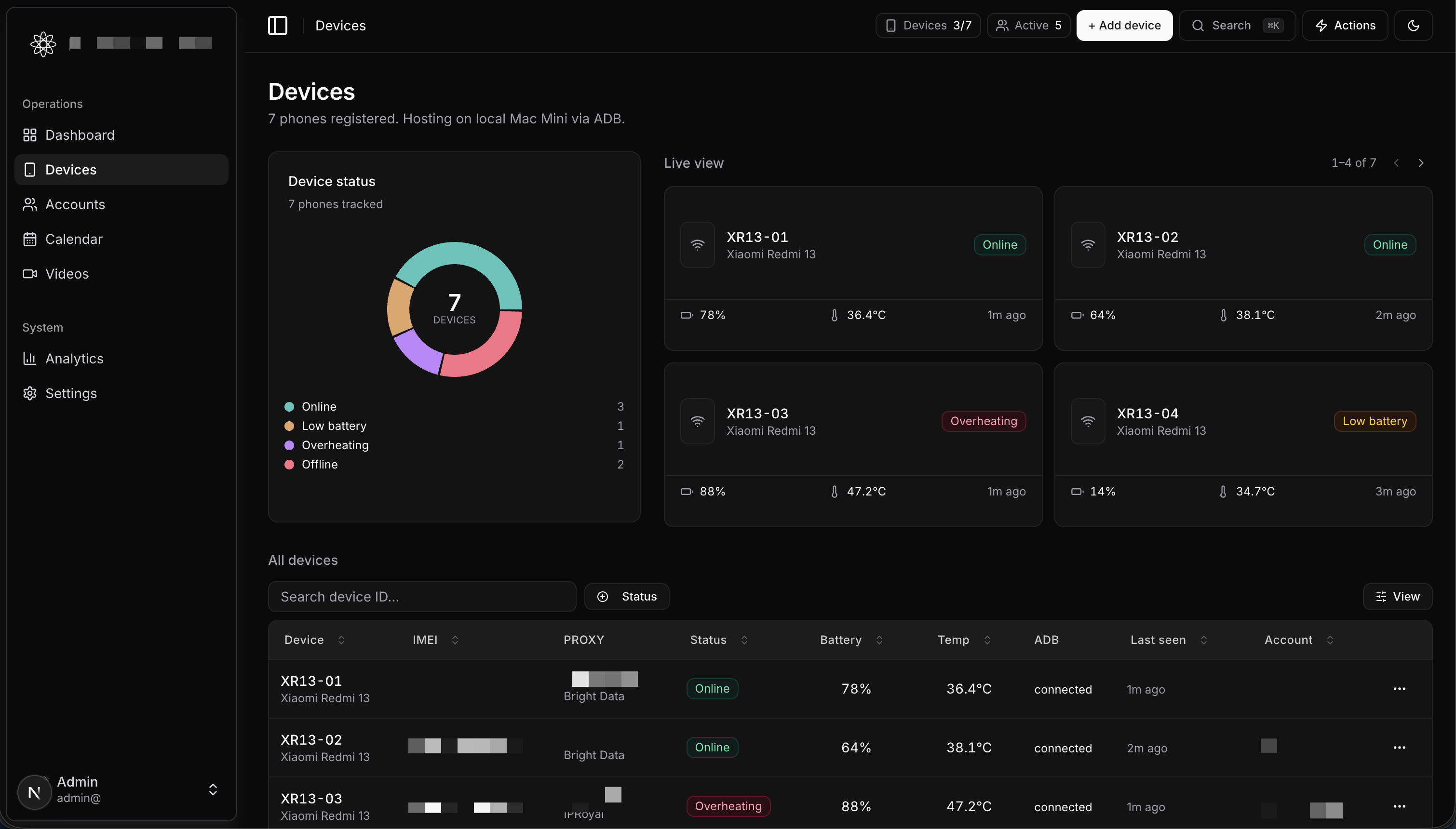Image resolution: width=1456 pixels, height=829 pixels.
Task: Go to next Live view page
Action: 1421,163
